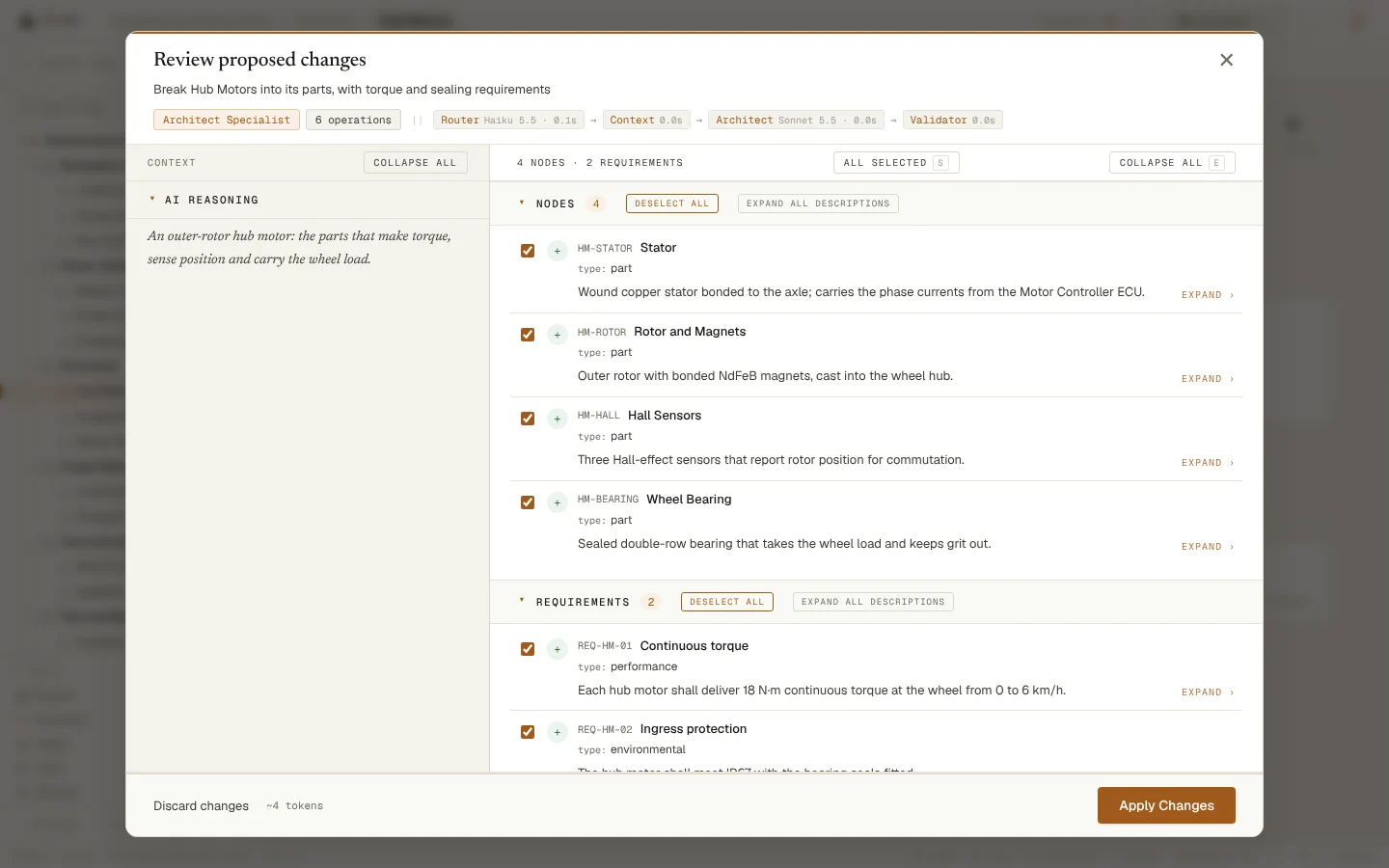Select the Architect Specialist tag

(x=226, y=120)
